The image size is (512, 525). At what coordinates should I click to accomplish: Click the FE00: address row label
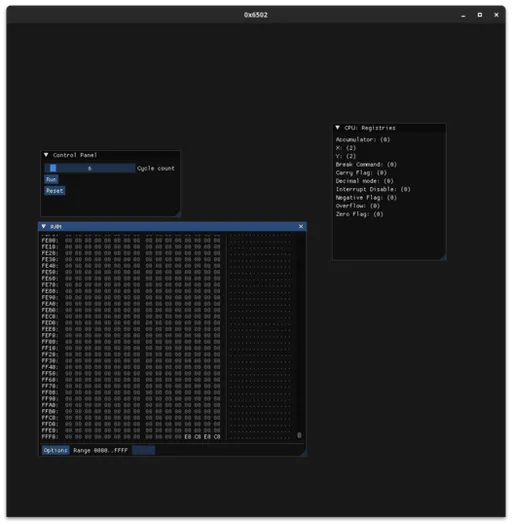50,240
